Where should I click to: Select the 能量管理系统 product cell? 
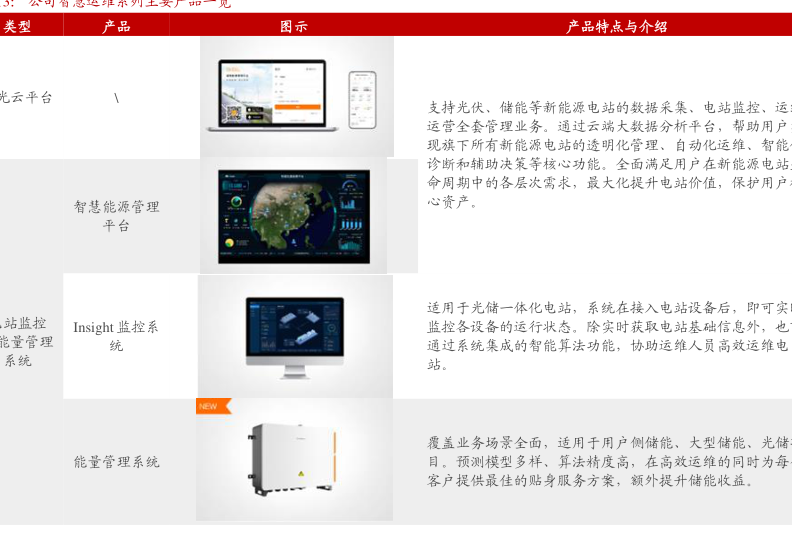coord(116,462)
